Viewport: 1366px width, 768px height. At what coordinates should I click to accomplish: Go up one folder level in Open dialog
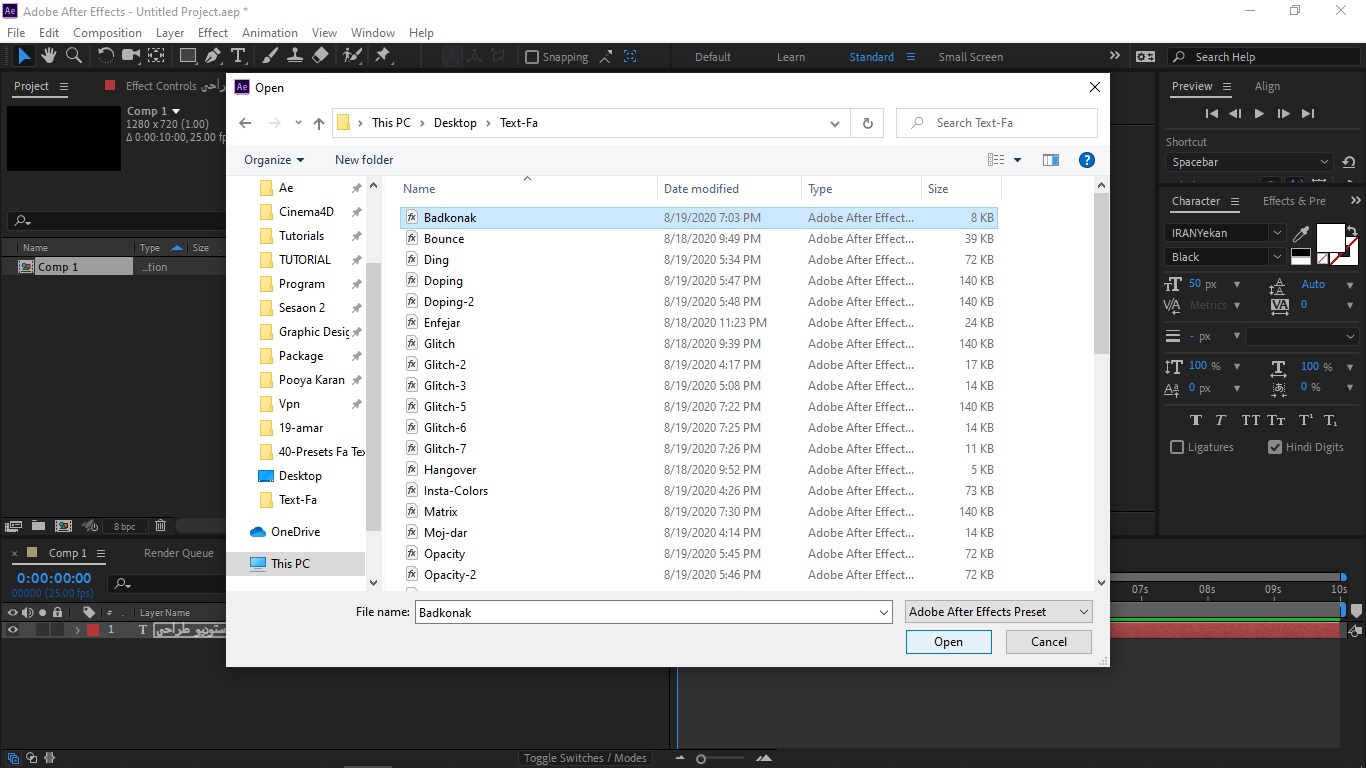(319, 123)
